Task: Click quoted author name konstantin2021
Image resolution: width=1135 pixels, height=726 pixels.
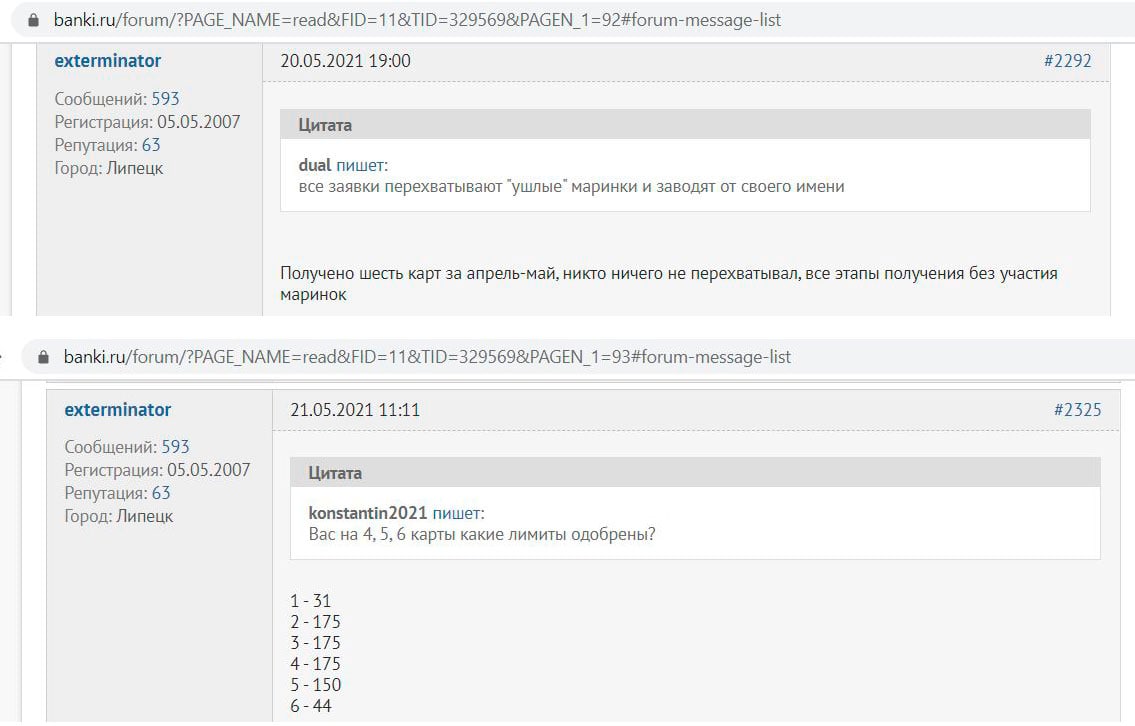Action: [368, 513]
